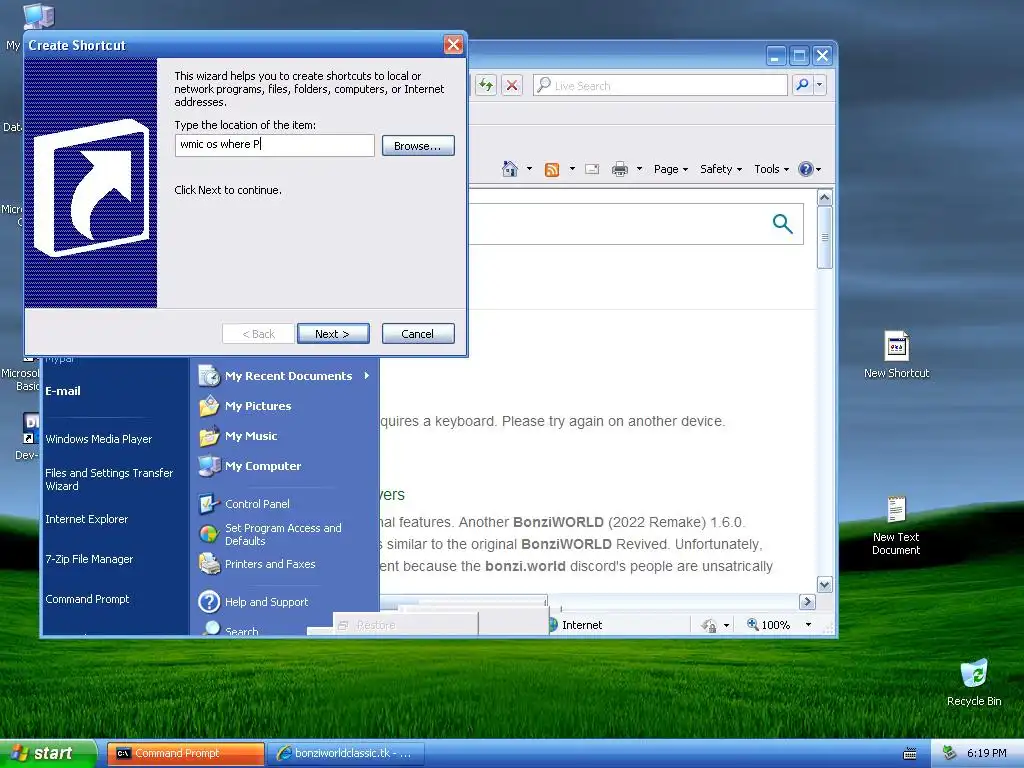1024x768 pixels.
Task: Click the protected mode security icon in status bar
Action: pos(709,626)
